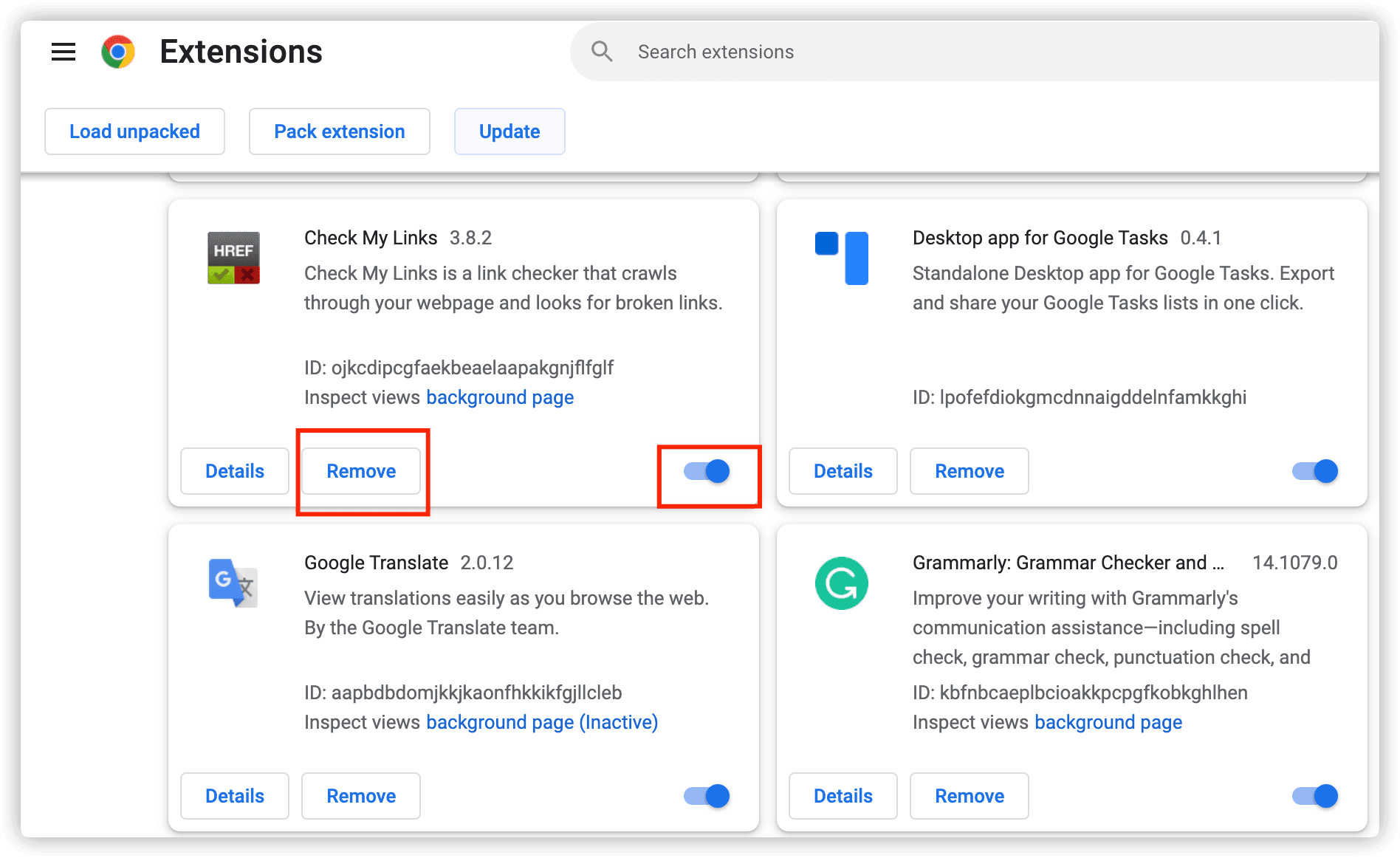Open the hamburger menu
Image resolution: width=1400 pixels, height=858 pixels.
64,51
